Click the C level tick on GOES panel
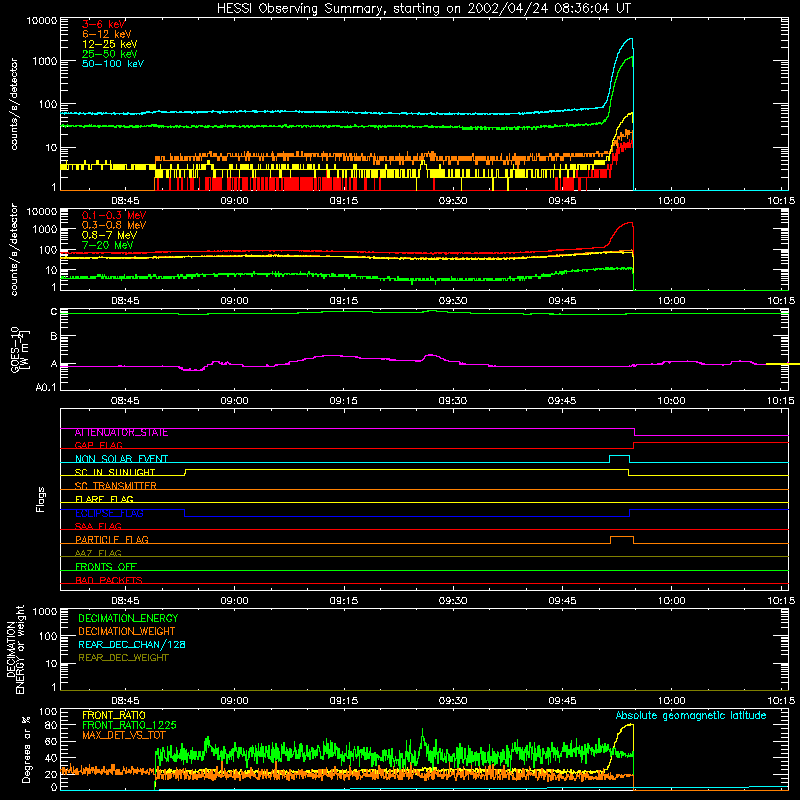 [x=54, y=312]
